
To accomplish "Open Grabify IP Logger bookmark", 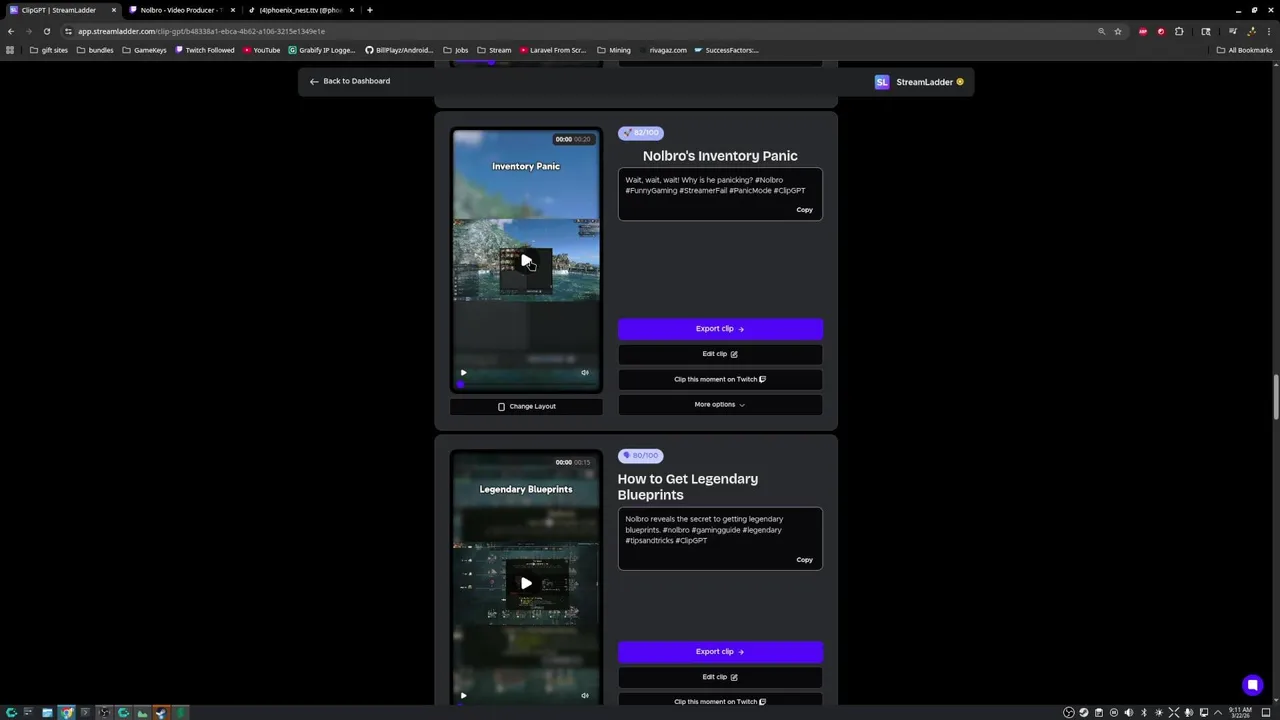I will point(322,50).
